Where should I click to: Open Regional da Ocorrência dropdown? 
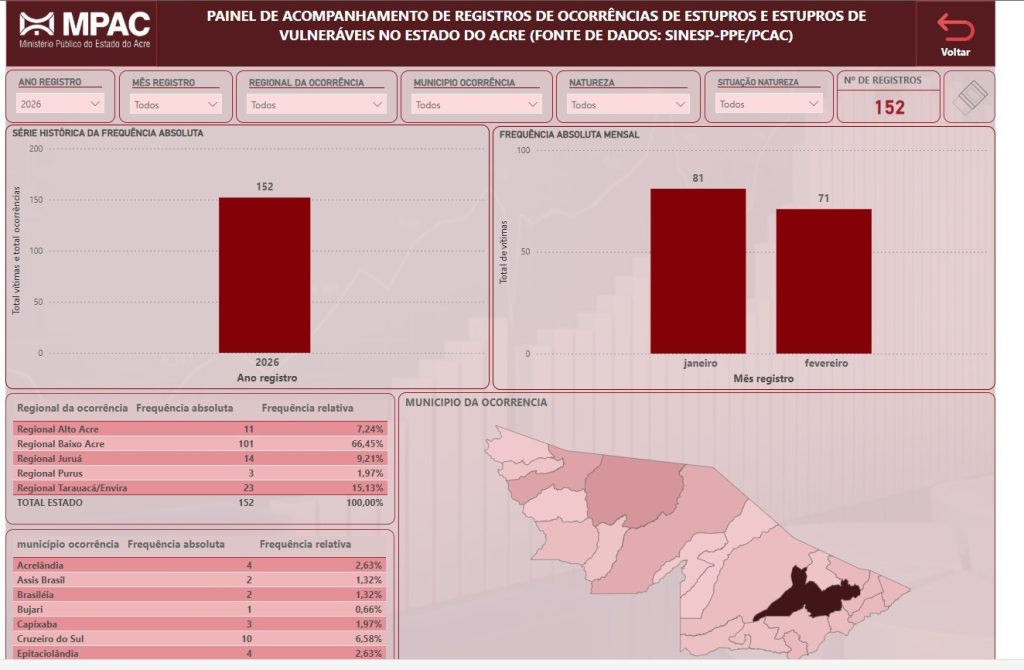[317, 104]
